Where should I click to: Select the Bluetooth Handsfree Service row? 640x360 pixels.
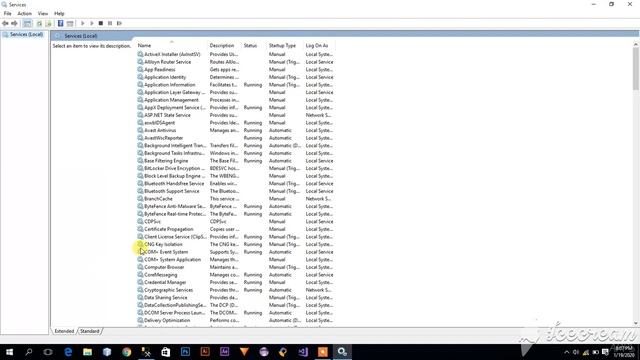[236, 184]
